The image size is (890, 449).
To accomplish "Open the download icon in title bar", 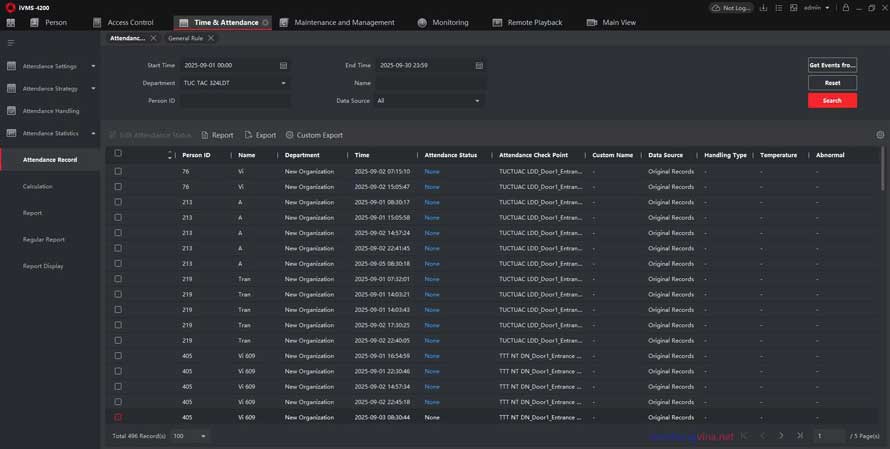I will tap(764, 7).
